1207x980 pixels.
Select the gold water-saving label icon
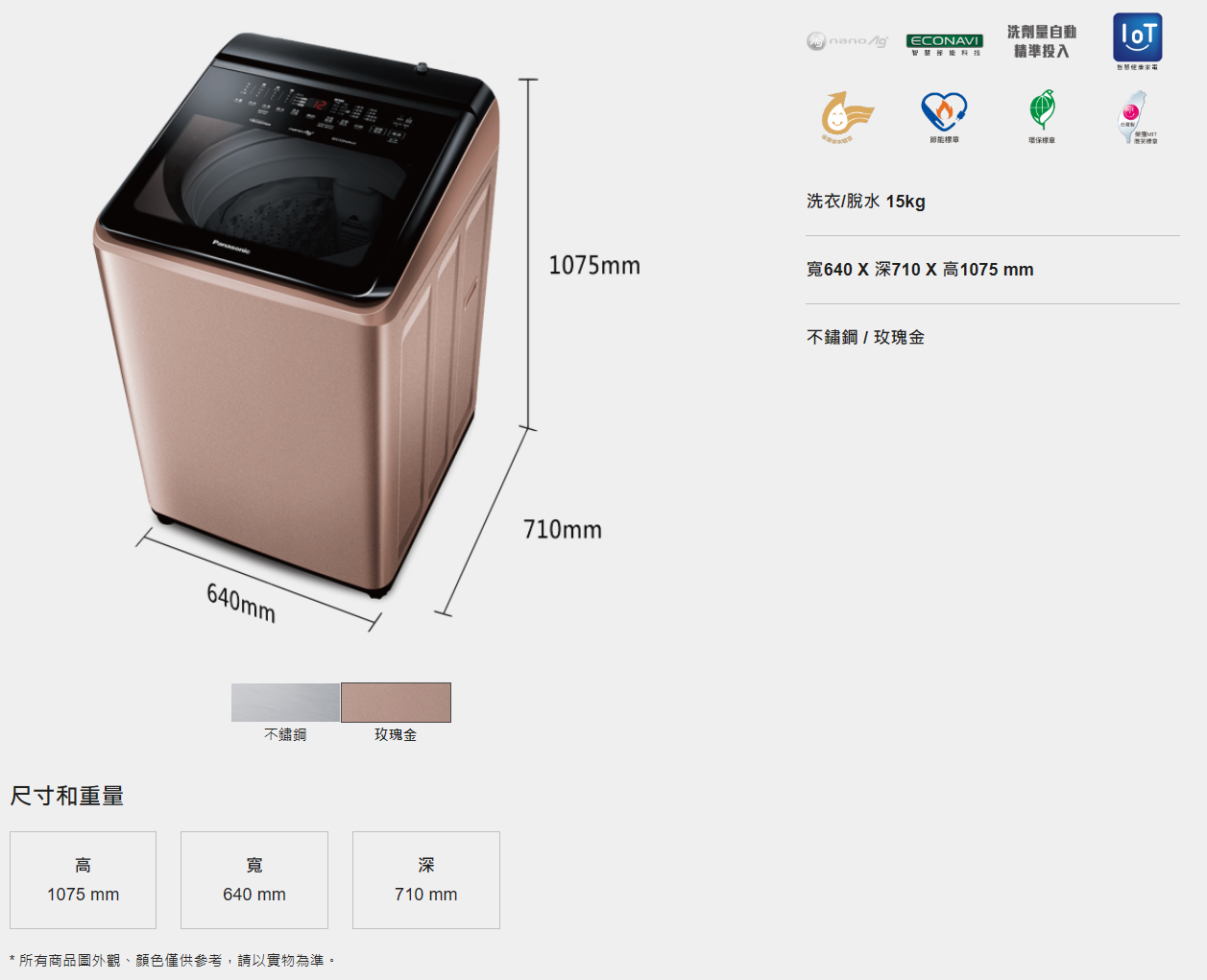847,117
